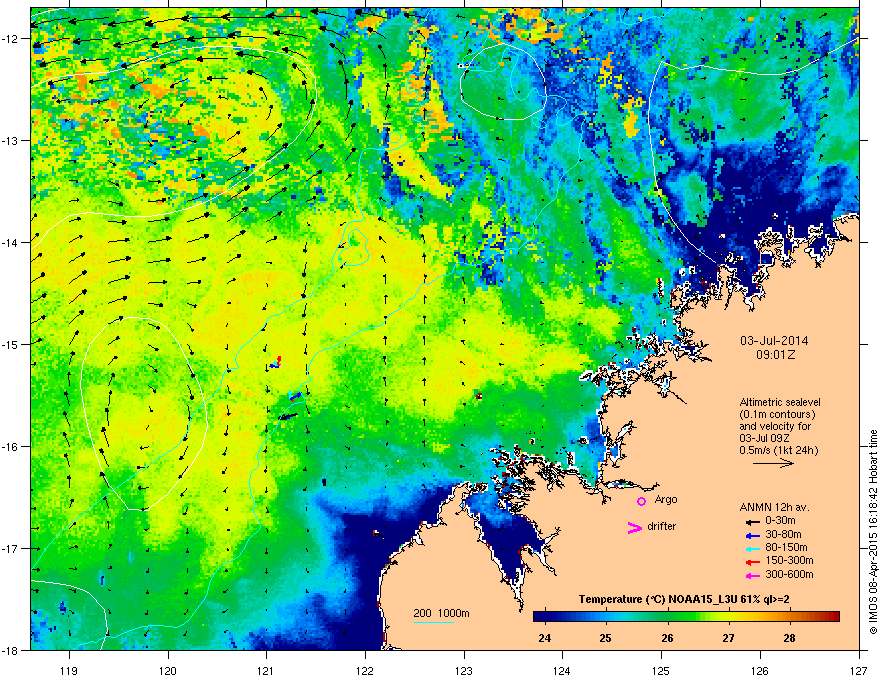This screenshot has width=880, height=680.
Task: Click the temperature colorbar at 26 green
Action: click(667, 617)
